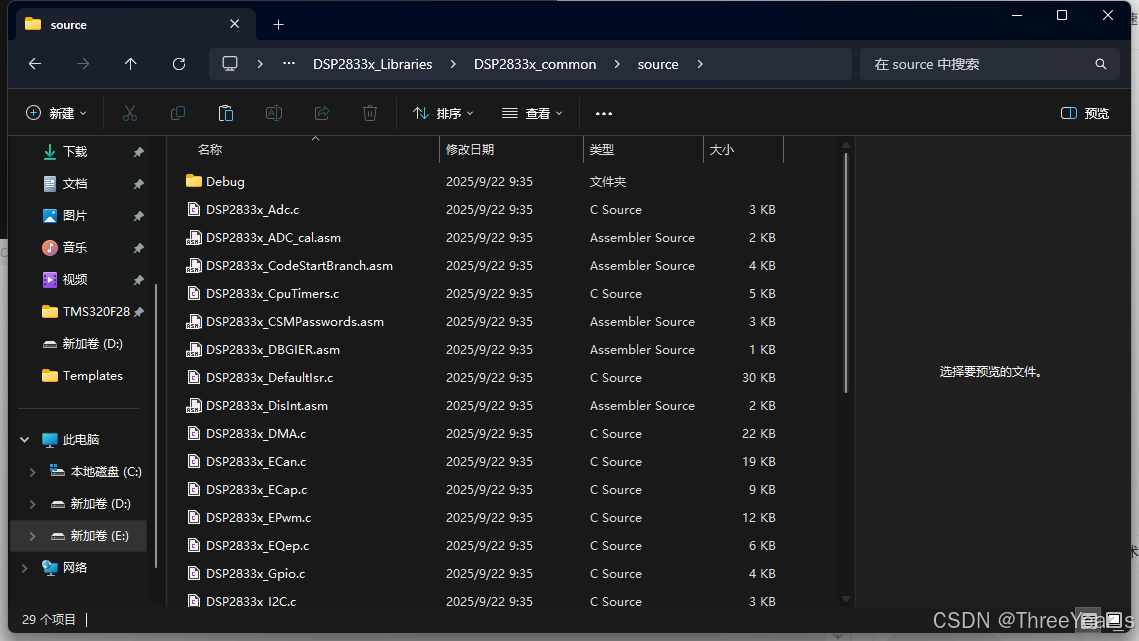Open the toolbar See more ellipsis menu
Image resolution: width=1139 pixels, height=641 pixels.
(x=604, y=113)
